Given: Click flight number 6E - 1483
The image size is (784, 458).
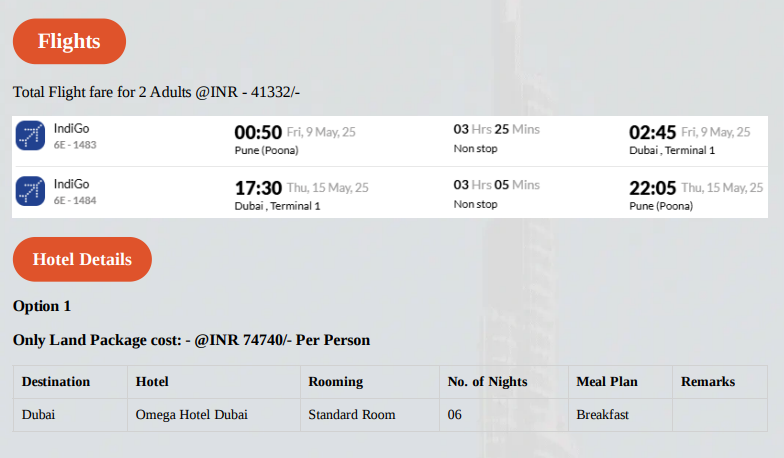Looking at the screenshot, I should [x=75, y=145].
